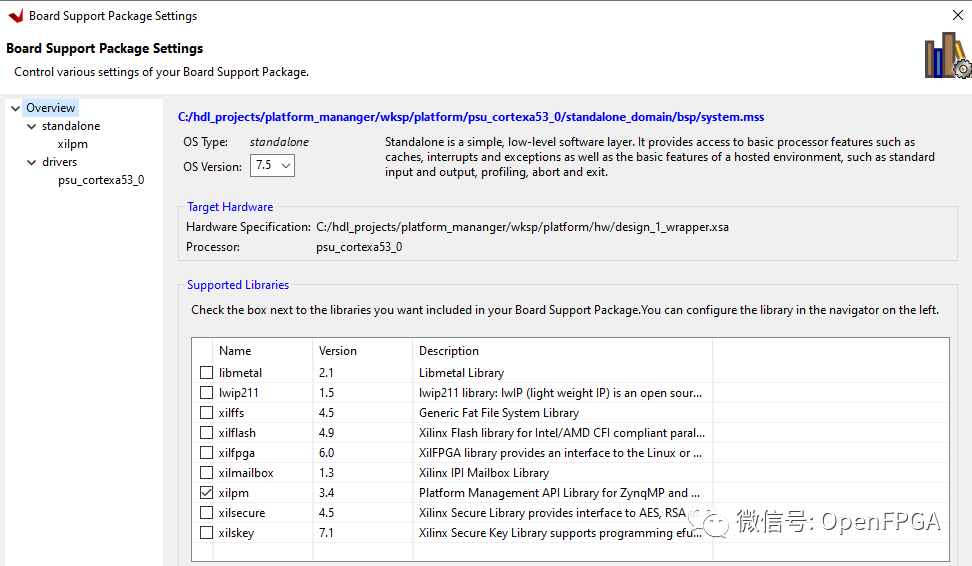
Task: Enable the libmetal library checkbox
Action: tap(206, 373)
